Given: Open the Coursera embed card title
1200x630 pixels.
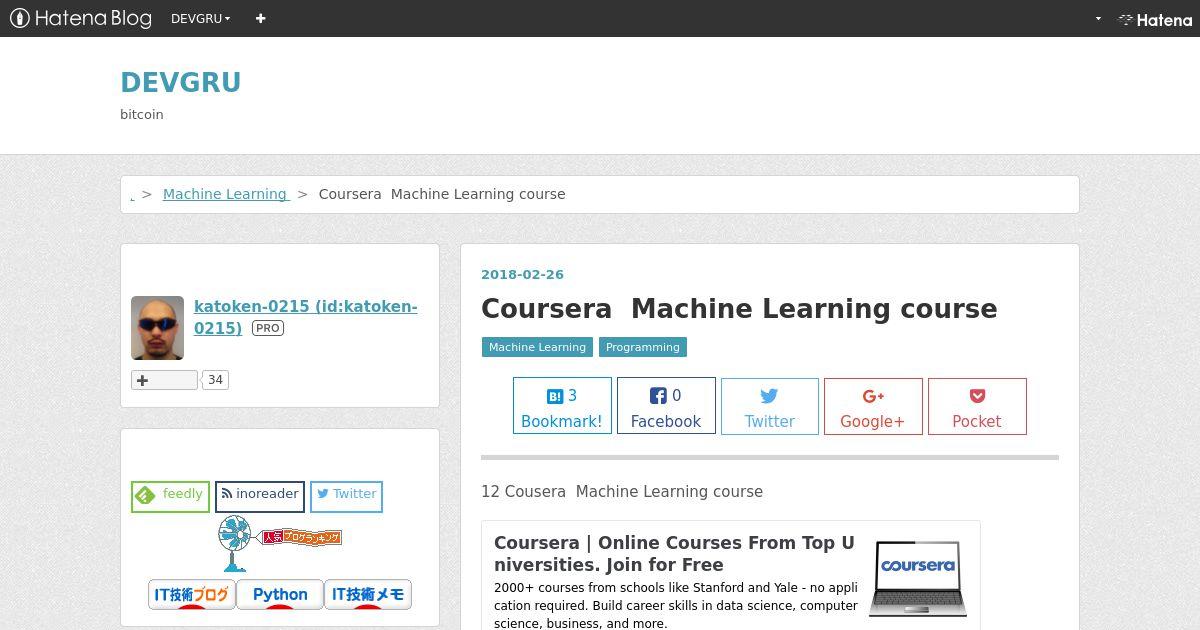Looking at the screenshot, I should click(675, 553).
